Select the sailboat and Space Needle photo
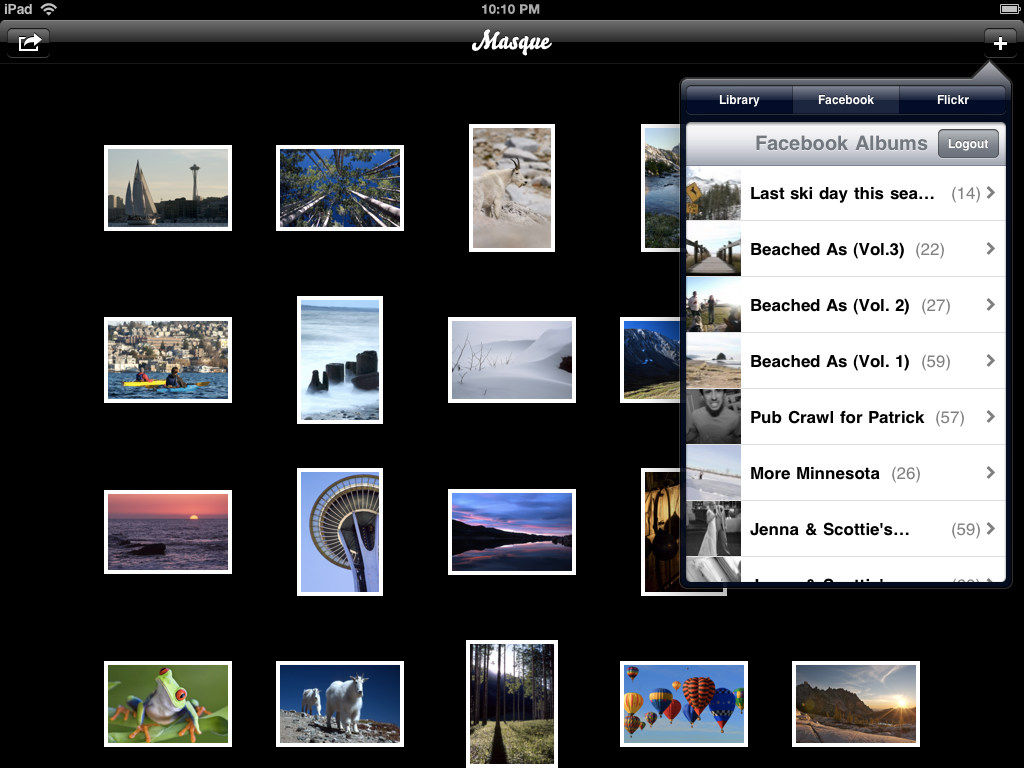This screenshot has width=1024, height=768. (x=168, y=188)
